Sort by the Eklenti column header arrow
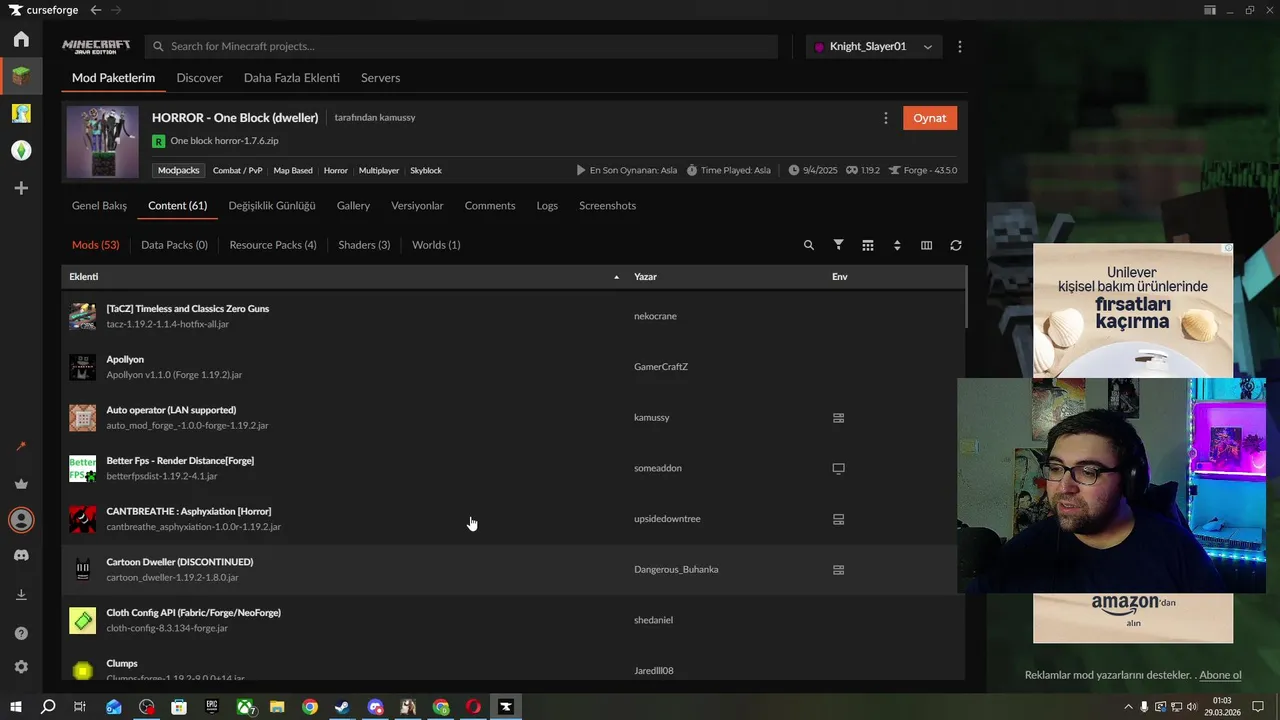The height and width of the screenshot is (720, 1280). pyautogui.click(x=616, y=277)
